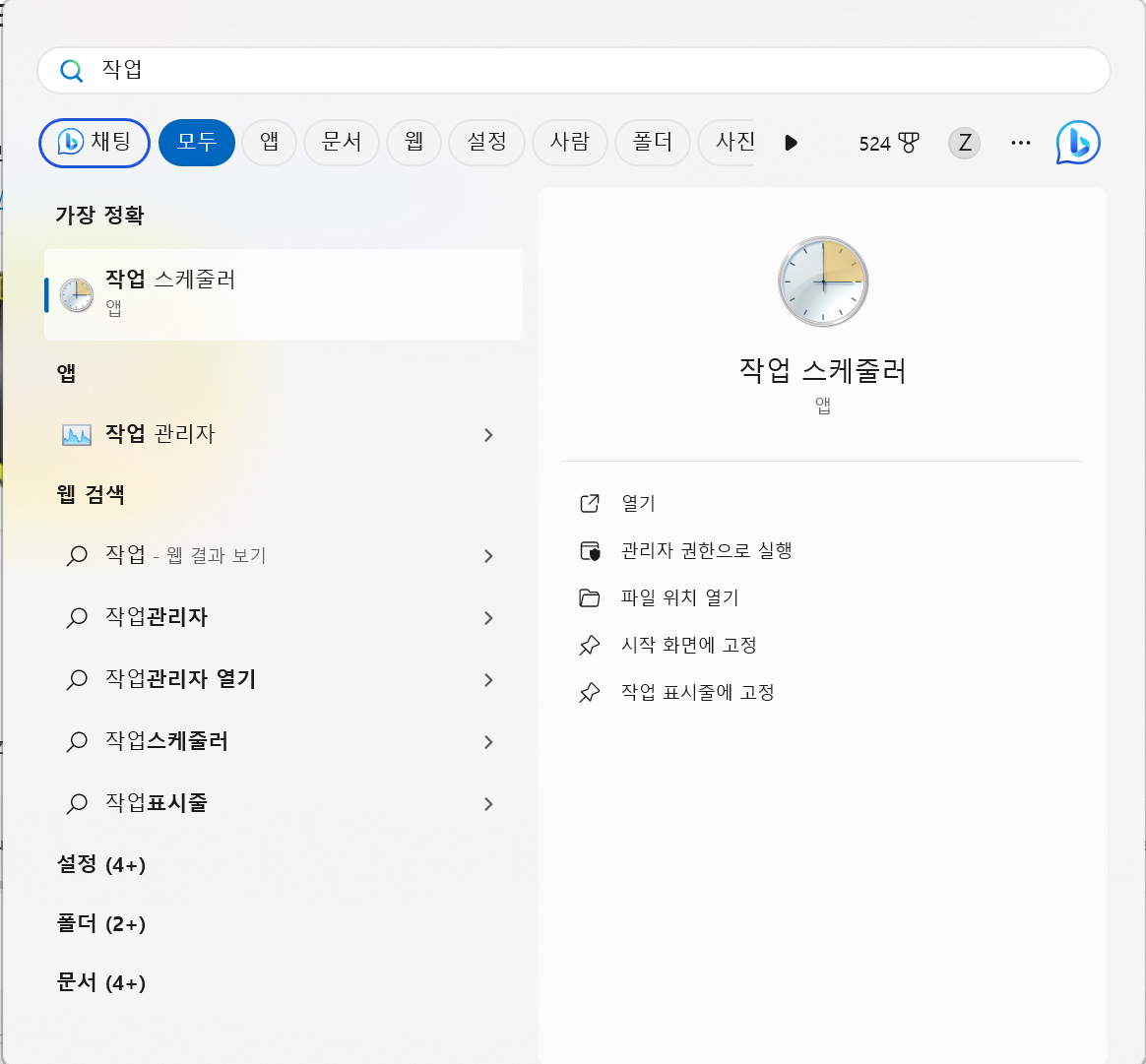Switch to the 사람 filter tab
Viewport: 1146px width, 1064px height.
tap(569, 143)
